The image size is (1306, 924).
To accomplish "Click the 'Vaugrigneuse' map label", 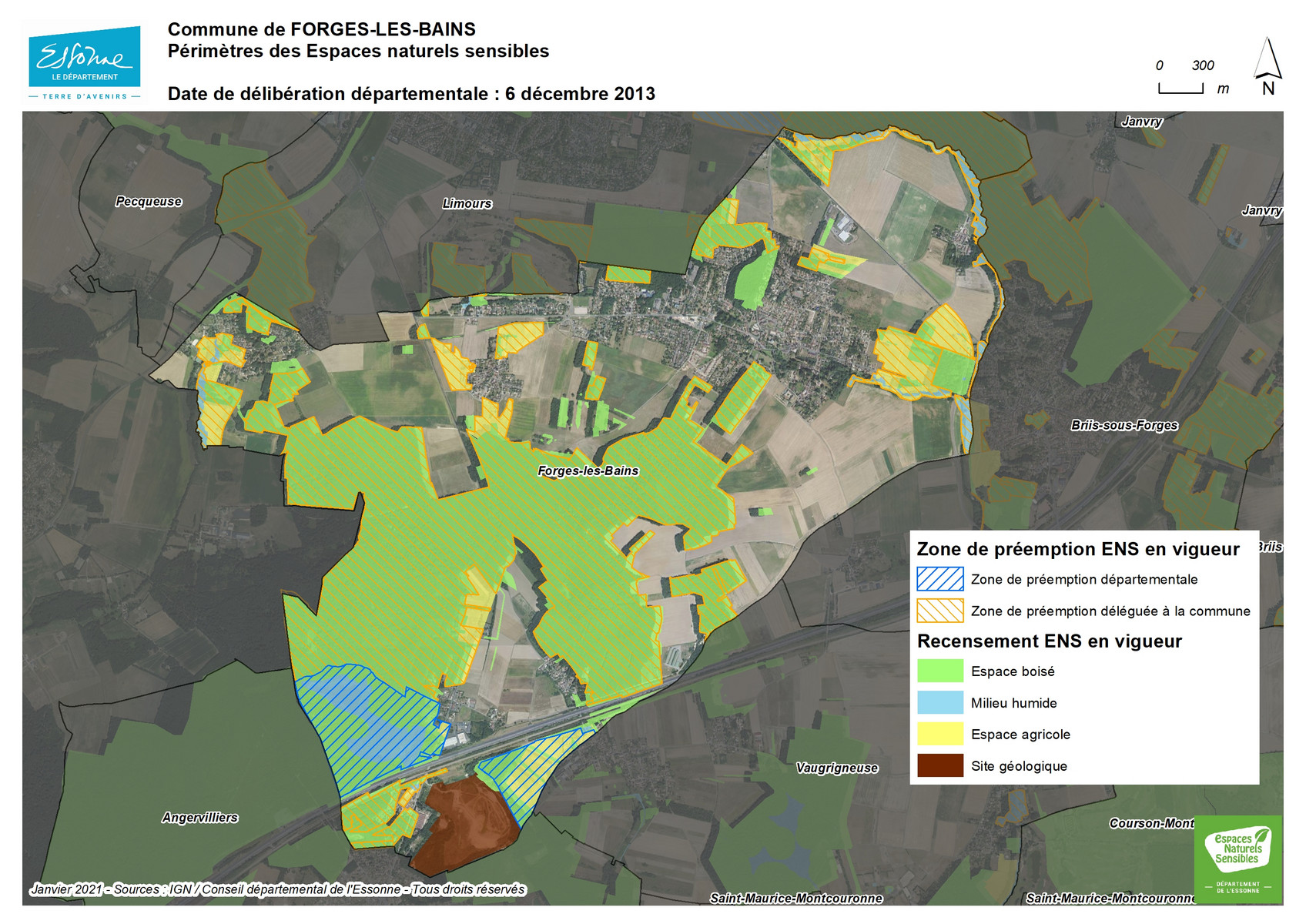I will 837,768.
